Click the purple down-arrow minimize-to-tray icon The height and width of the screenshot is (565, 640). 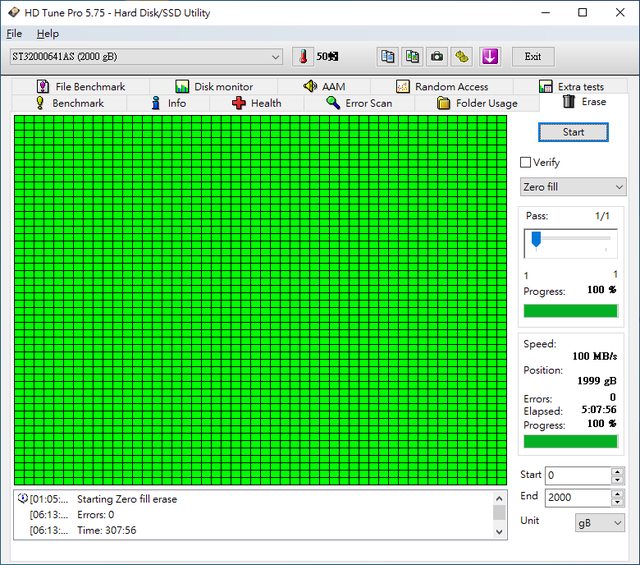coord(489,56)
